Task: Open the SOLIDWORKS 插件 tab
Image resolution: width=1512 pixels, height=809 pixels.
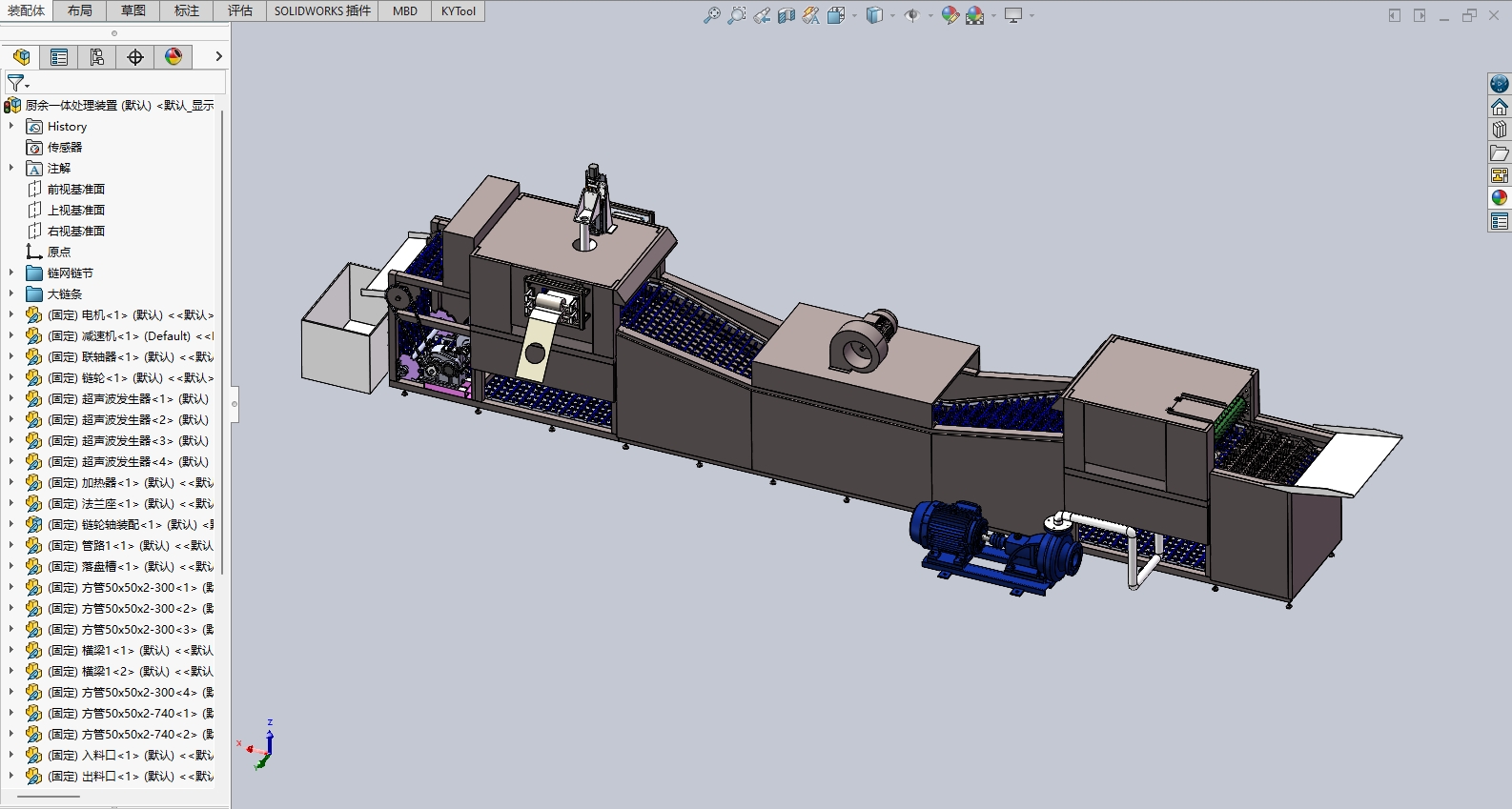Action: (322, 10)
